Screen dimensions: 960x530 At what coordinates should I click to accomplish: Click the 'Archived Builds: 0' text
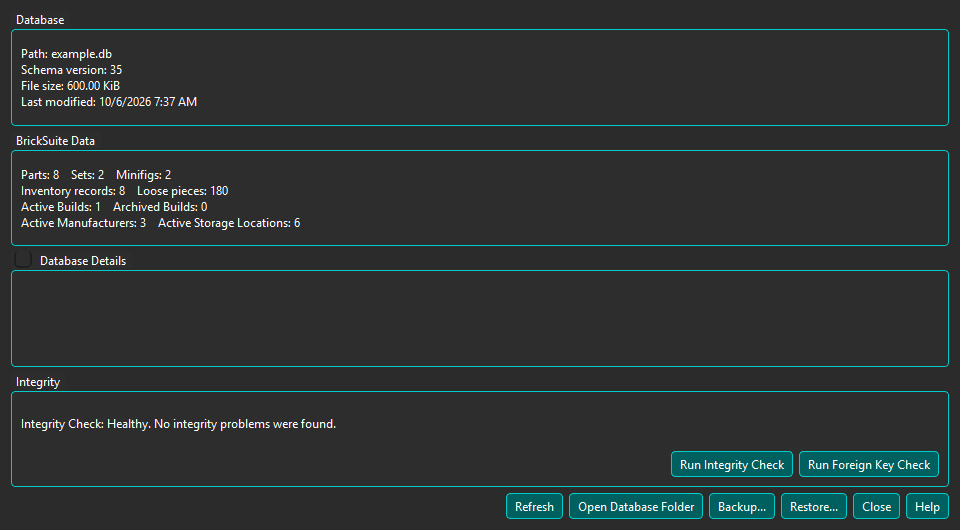(x=160, y=207)
